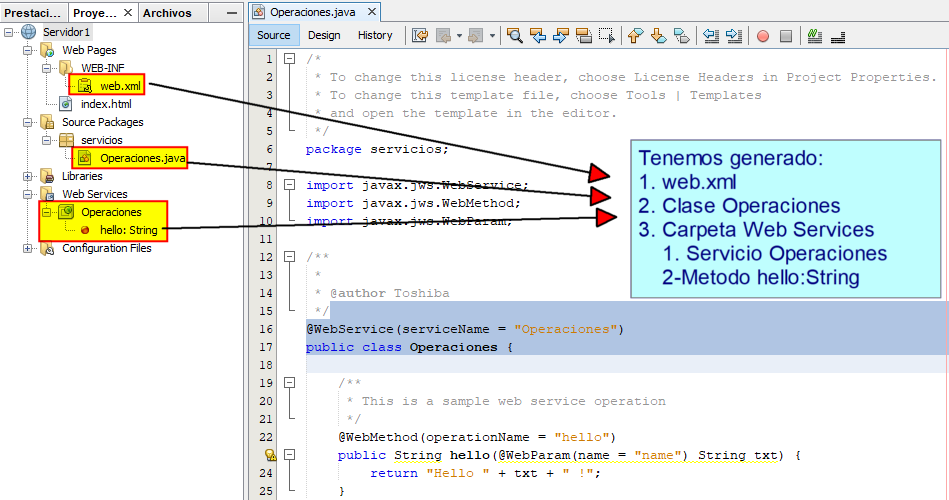Click Operaciones web service node icon
The width and height of the screenshot is (949, 500).
coord(66,212)
